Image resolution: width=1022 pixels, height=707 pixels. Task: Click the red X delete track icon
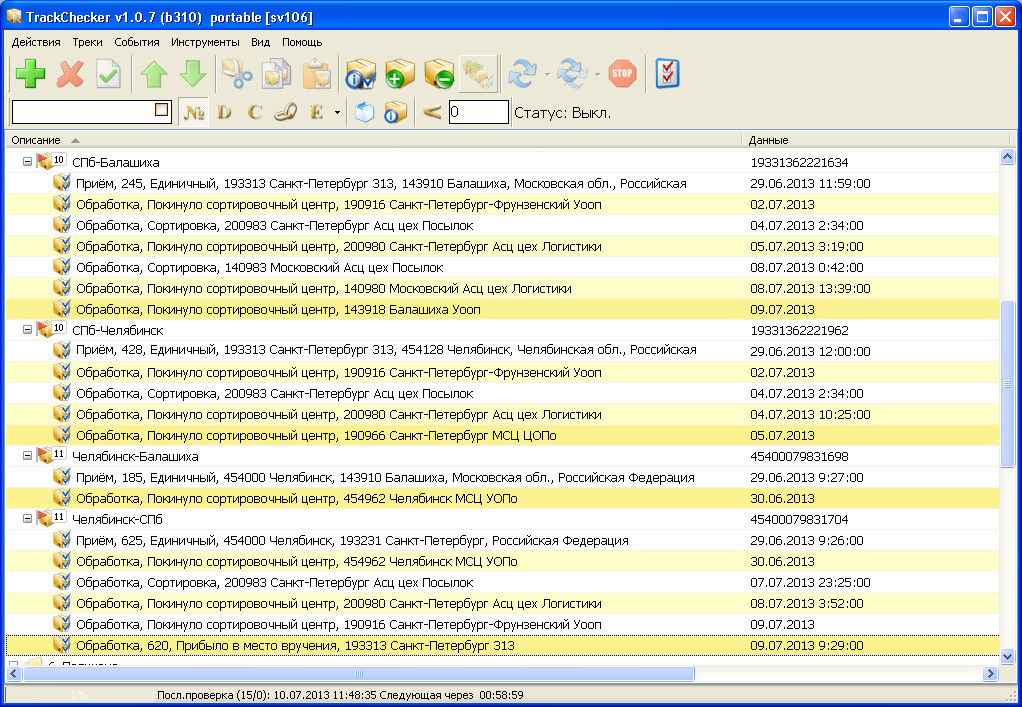70,74
